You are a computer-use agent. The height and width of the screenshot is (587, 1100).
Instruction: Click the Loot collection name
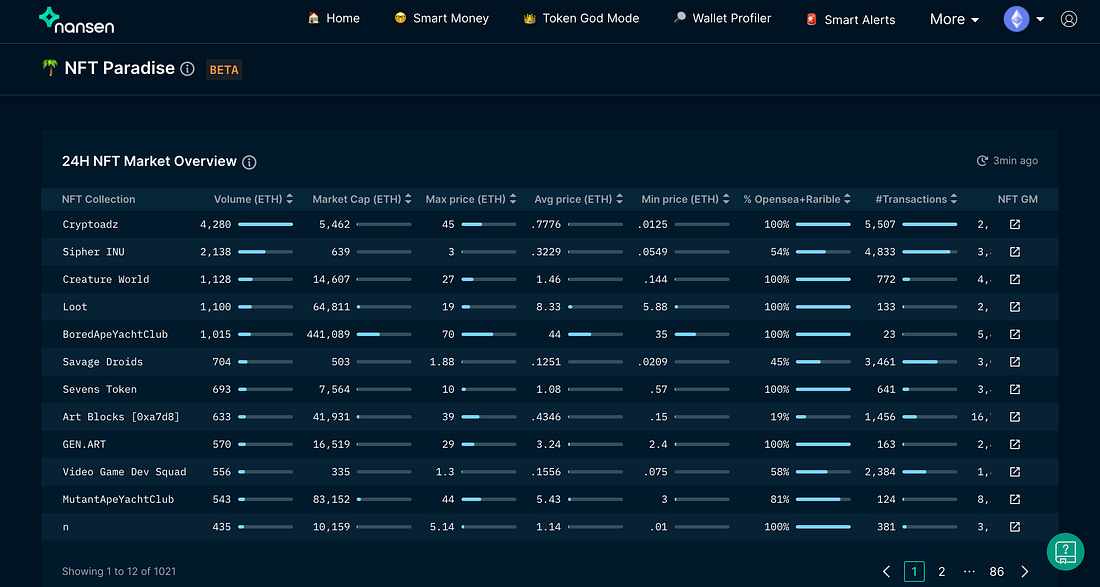click(x=75, y=306)
